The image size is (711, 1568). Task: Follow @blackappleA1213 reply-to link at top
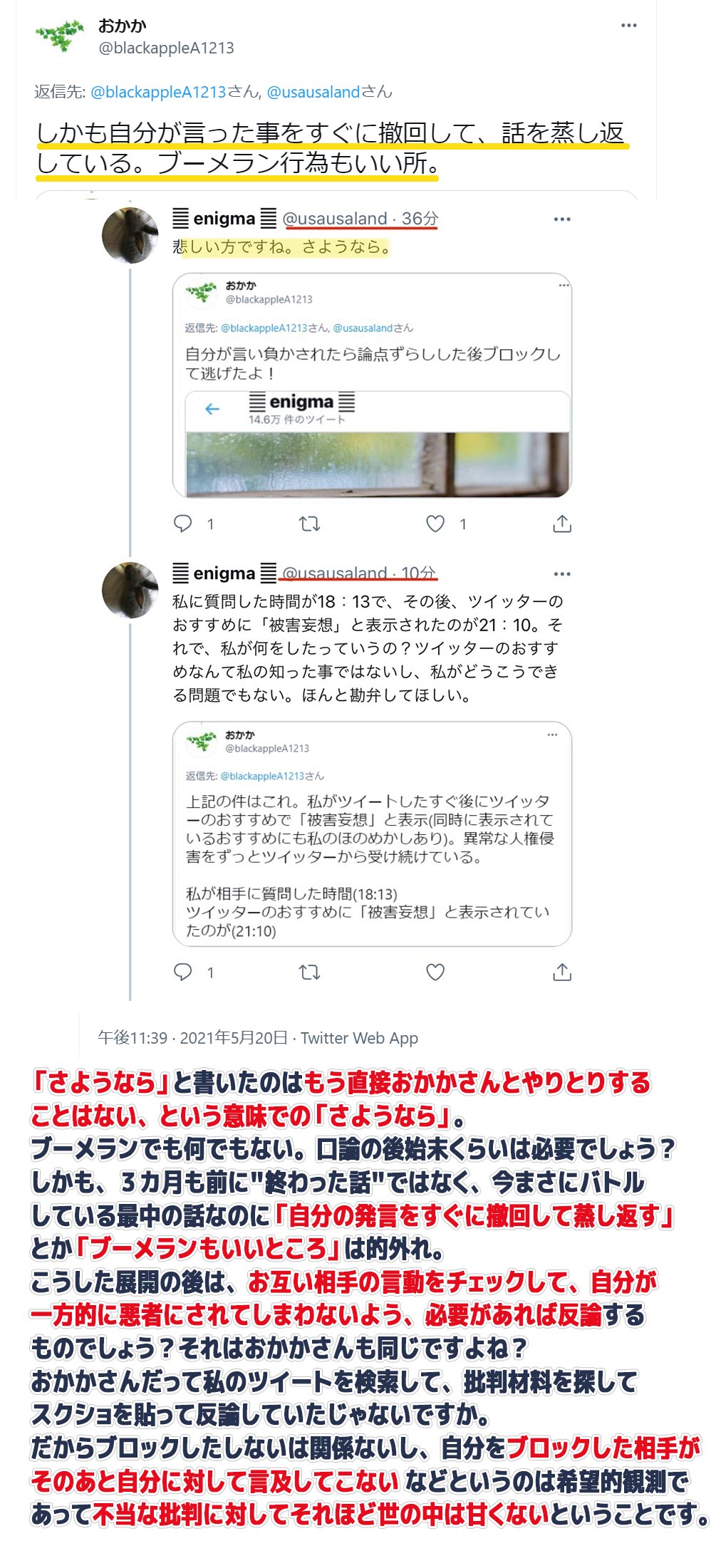coord(158,92)
